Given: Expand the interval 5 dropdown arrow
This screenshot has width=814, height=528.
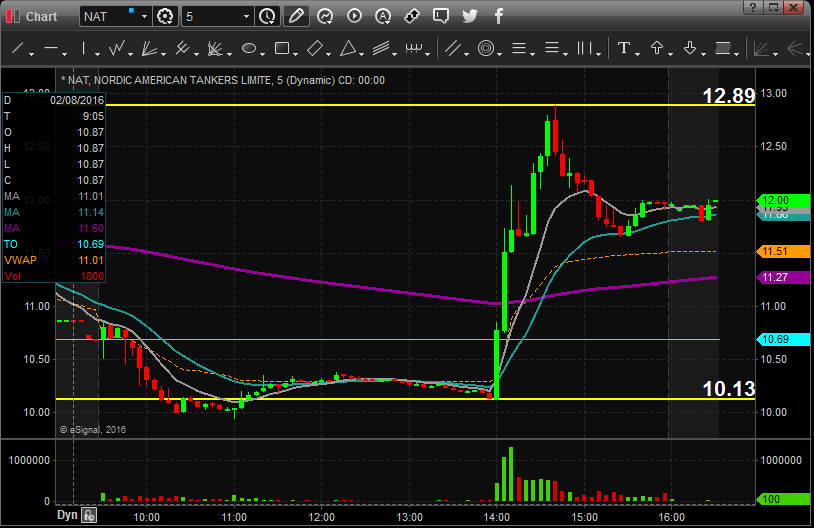Looking at the screenshot, I should point(247,17).
